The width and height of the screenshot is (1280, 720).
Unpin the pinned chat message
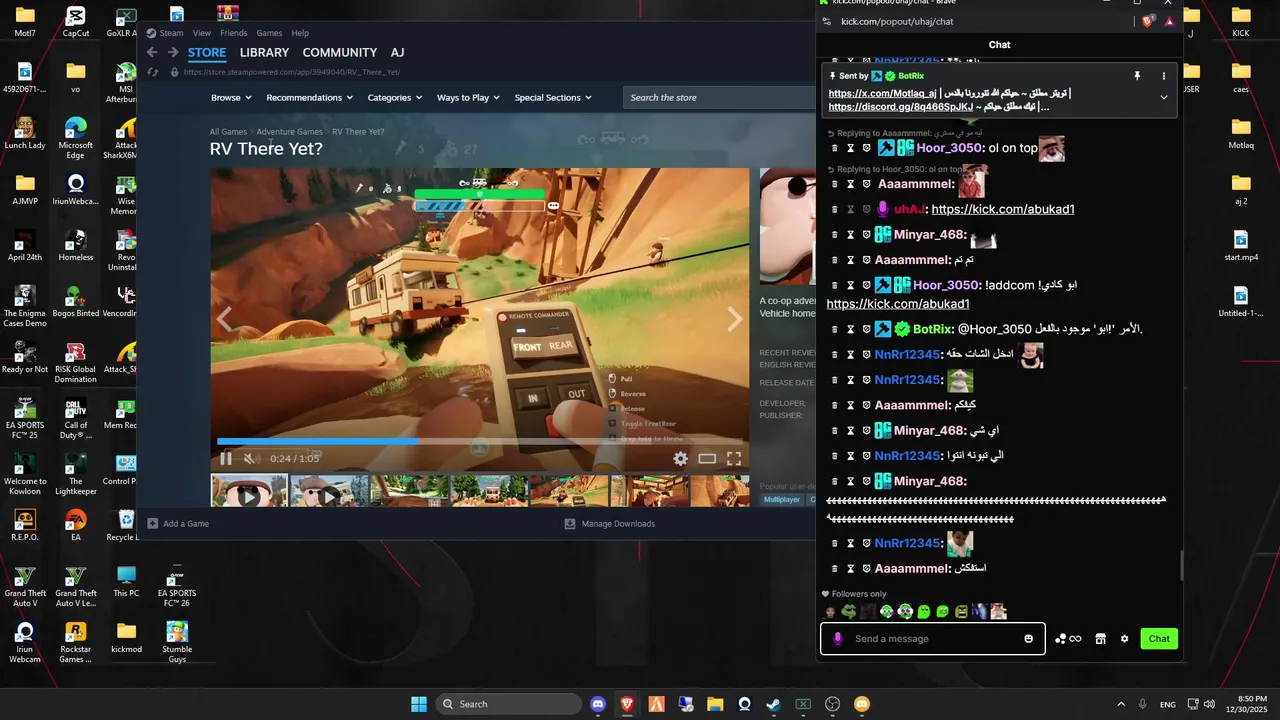1137,76
